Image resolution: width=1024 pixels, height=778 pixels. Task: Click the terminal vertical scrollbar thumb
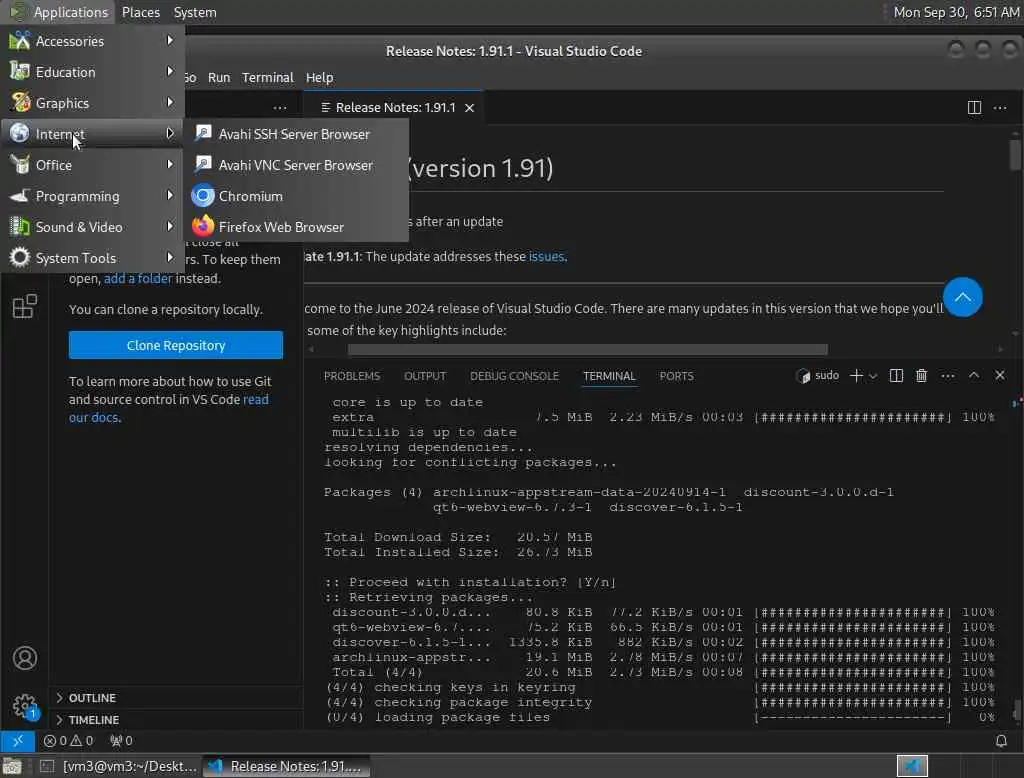1016,708
